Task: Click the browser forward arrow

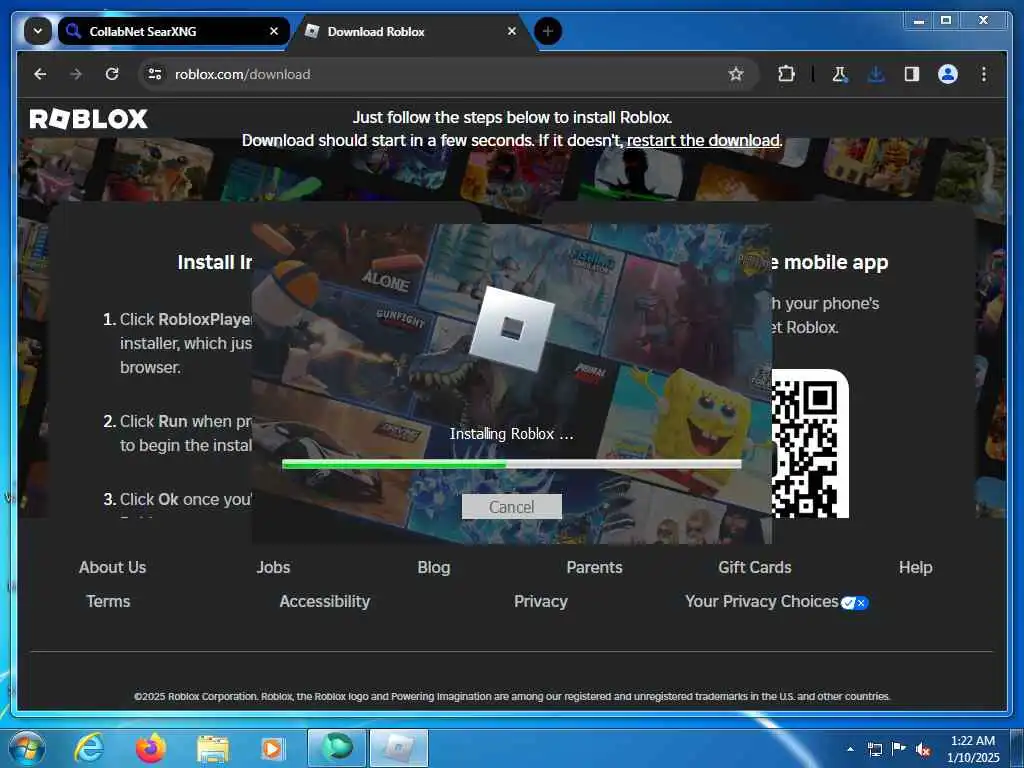Action: [x=76, y=74]
